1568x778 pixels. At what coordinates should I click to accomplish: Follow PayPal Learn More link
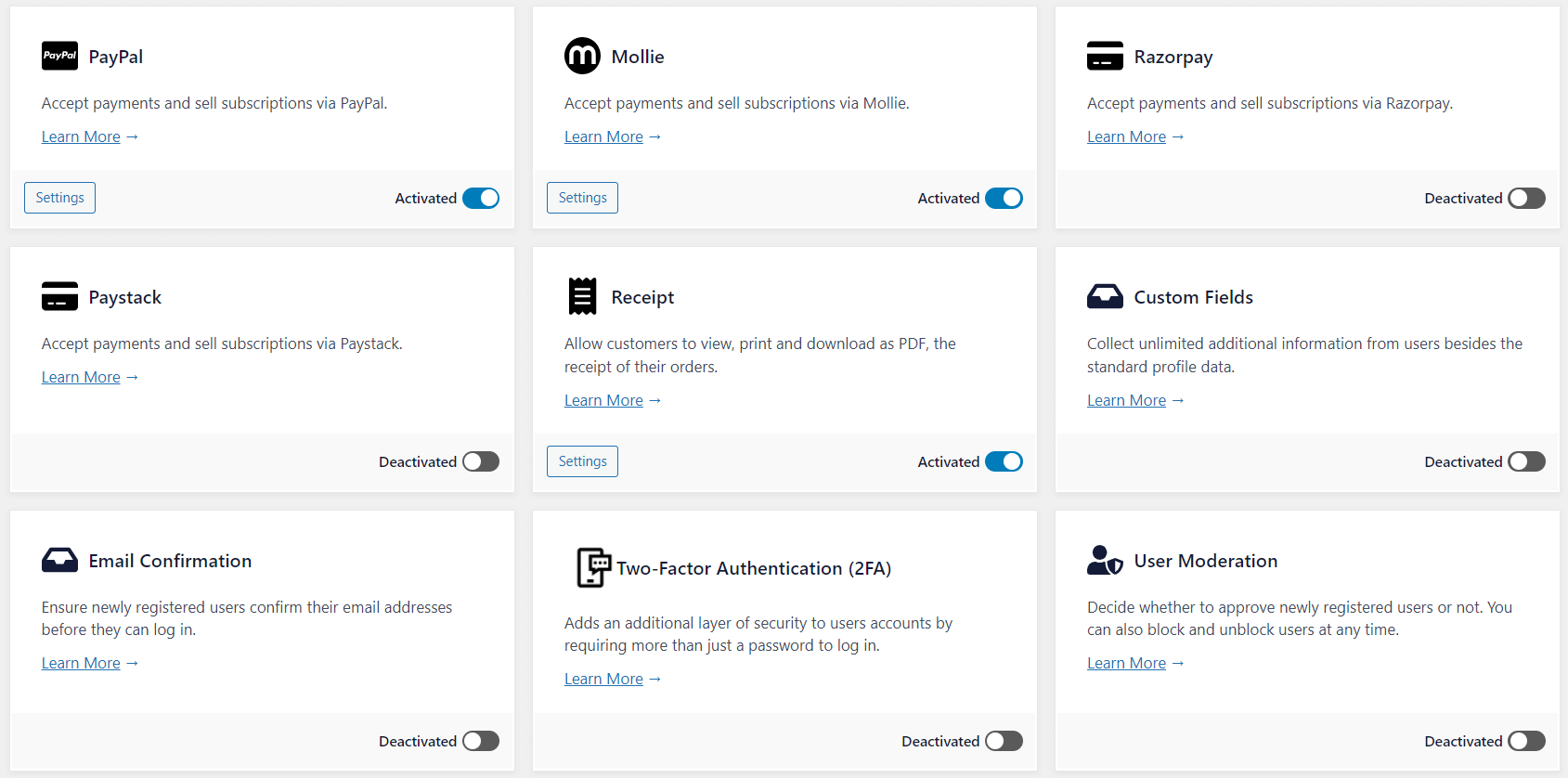pos(81,136)
